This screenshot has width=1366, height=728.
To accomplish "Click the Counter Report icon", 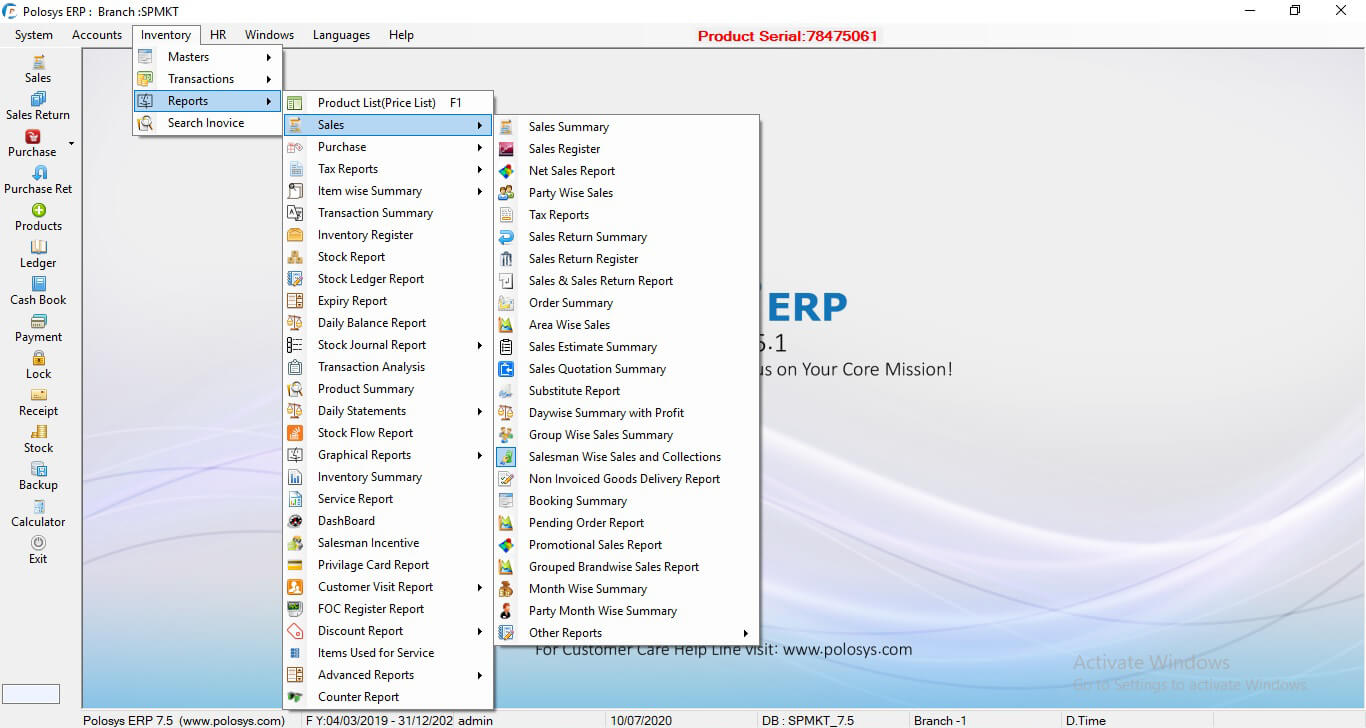I will [x=295, y=697].
